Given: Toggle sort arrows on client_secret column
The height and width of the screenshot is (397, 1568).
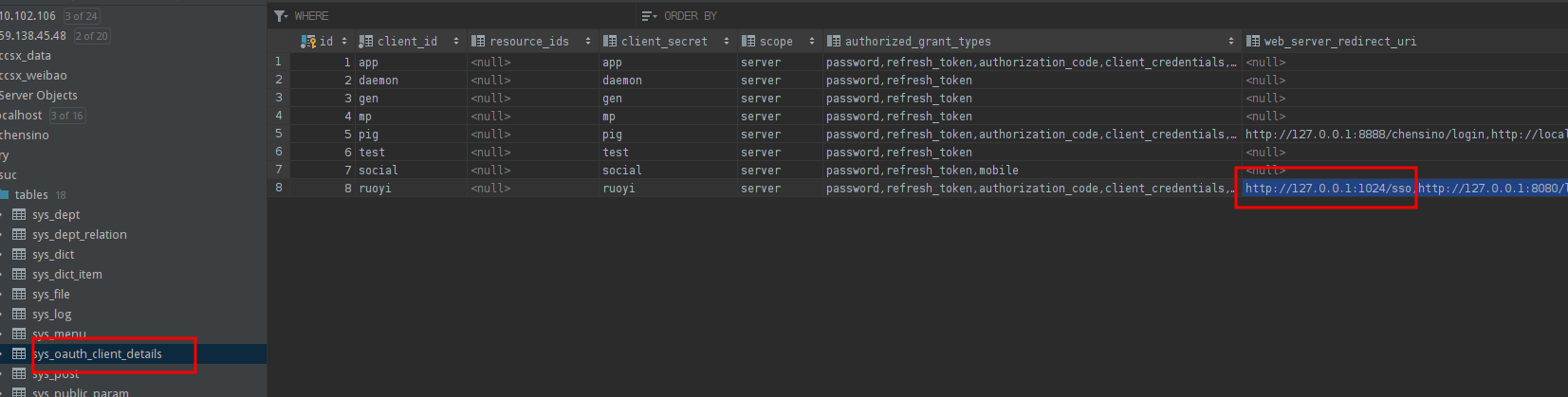Looking at the screenshot, I should 727,42.
